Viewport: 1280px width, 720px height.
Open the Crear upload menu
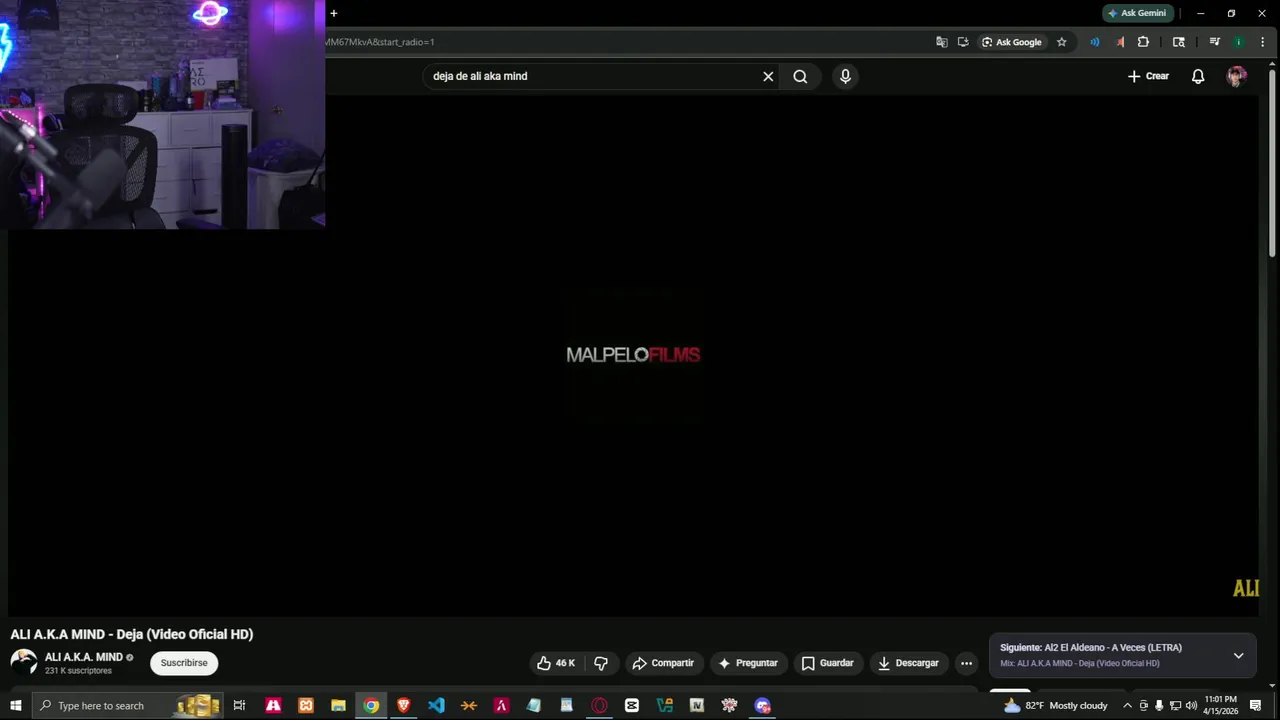1148,76
